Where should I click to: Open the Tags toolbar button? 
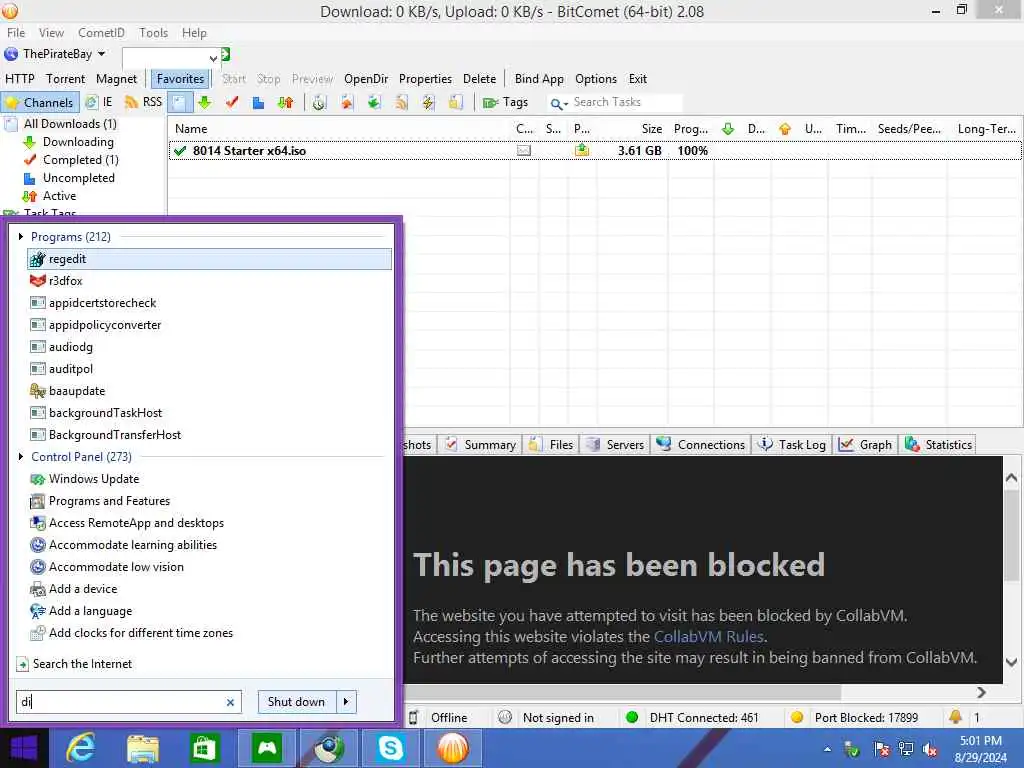click(505, 103)
